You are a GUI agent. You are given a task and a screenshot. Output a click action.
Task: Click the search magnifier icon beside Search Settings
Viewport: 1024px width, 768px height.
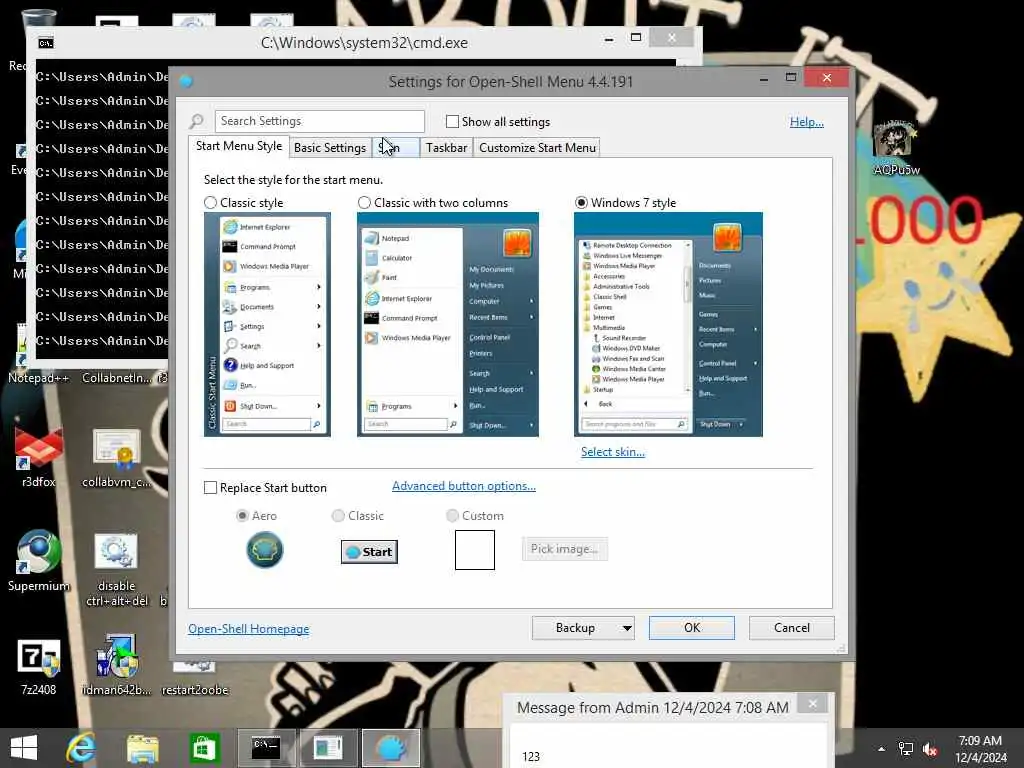click(197, 121)
